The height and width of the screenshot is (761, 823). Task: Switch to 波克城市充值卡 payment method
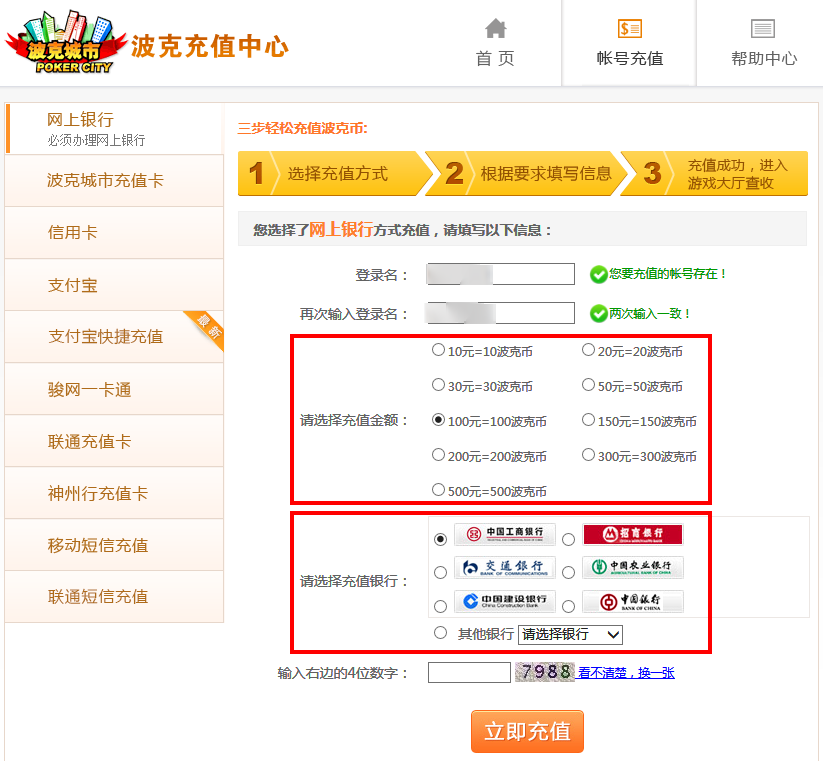(114, 181)
